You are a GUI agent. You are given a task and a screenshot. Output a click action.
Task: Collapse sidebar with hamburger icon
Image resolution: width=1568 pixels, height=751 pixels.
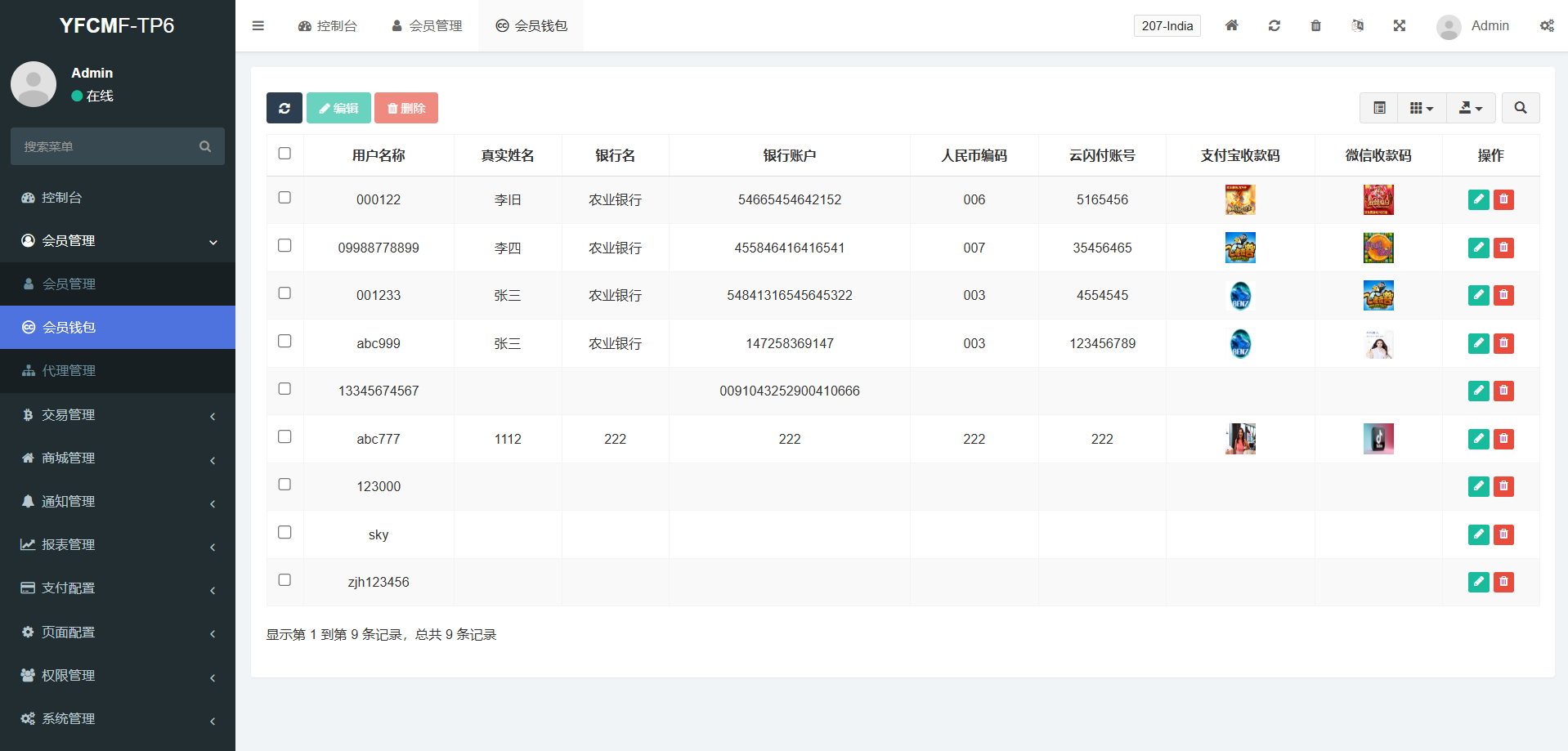coord(258,25)
